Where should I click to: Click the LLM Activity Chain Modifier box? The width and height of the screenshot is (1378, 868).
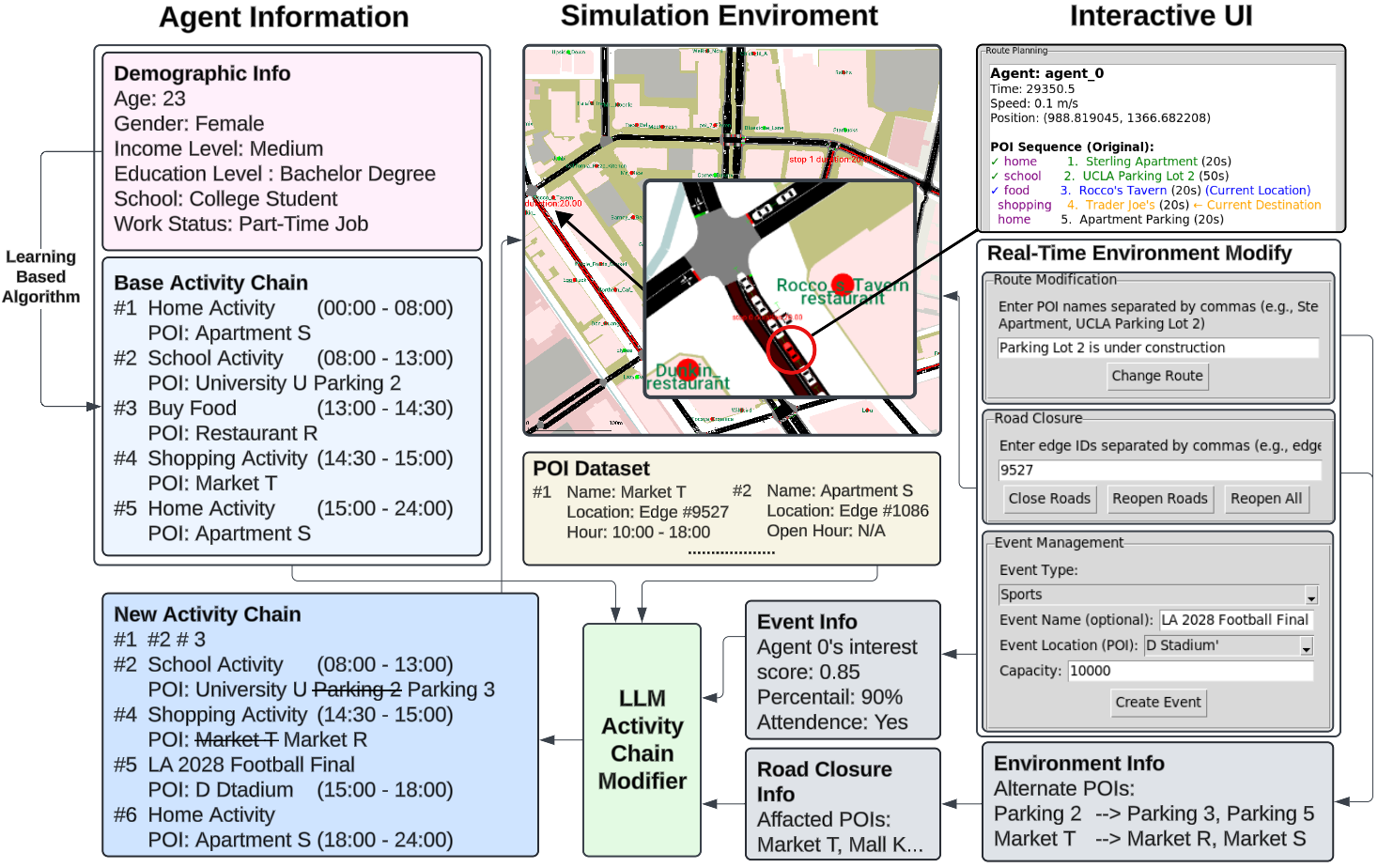pyautogui.click(x=643, y=739)
